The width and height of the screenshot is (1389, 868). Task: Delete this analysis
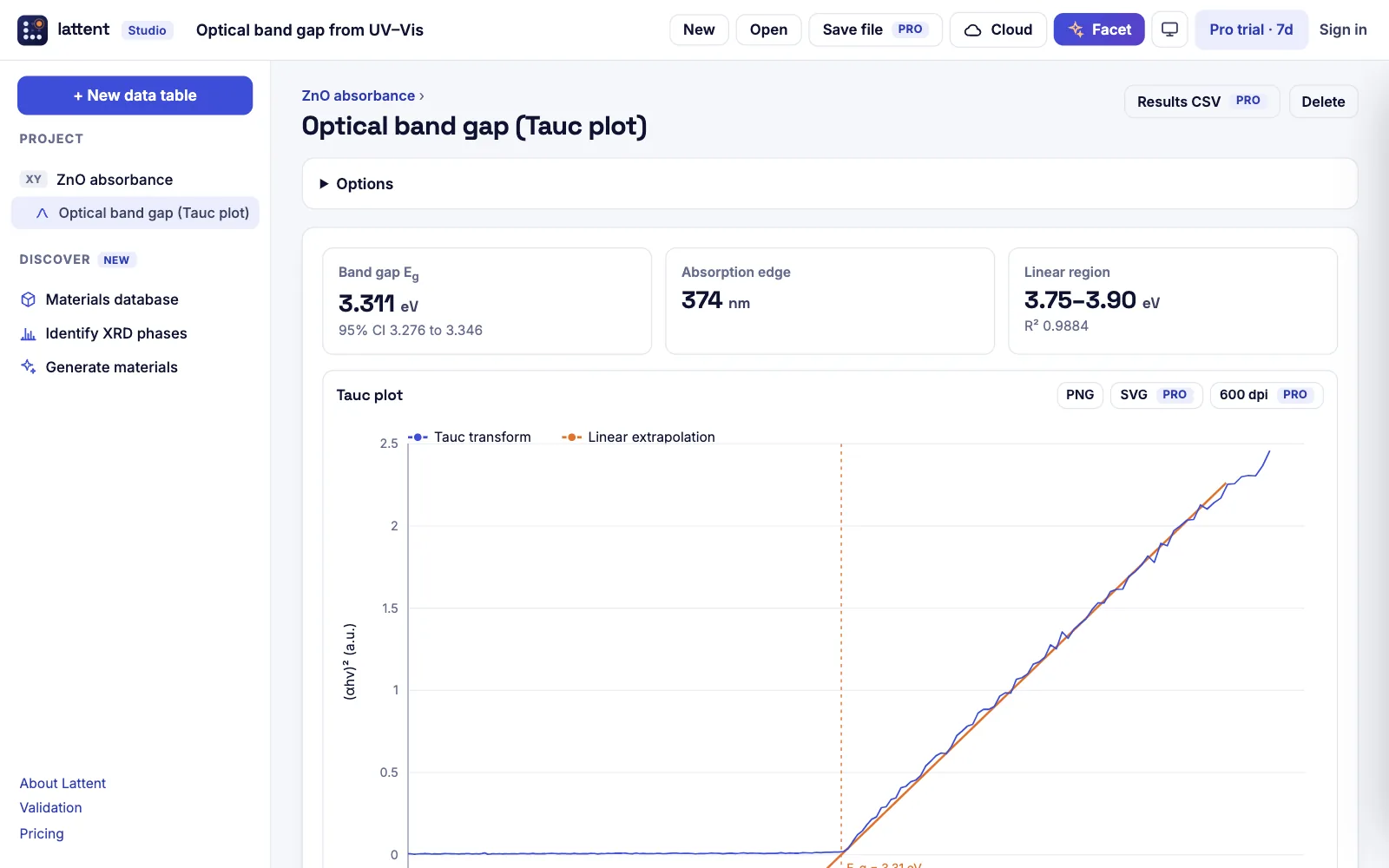pos(1323,102)
